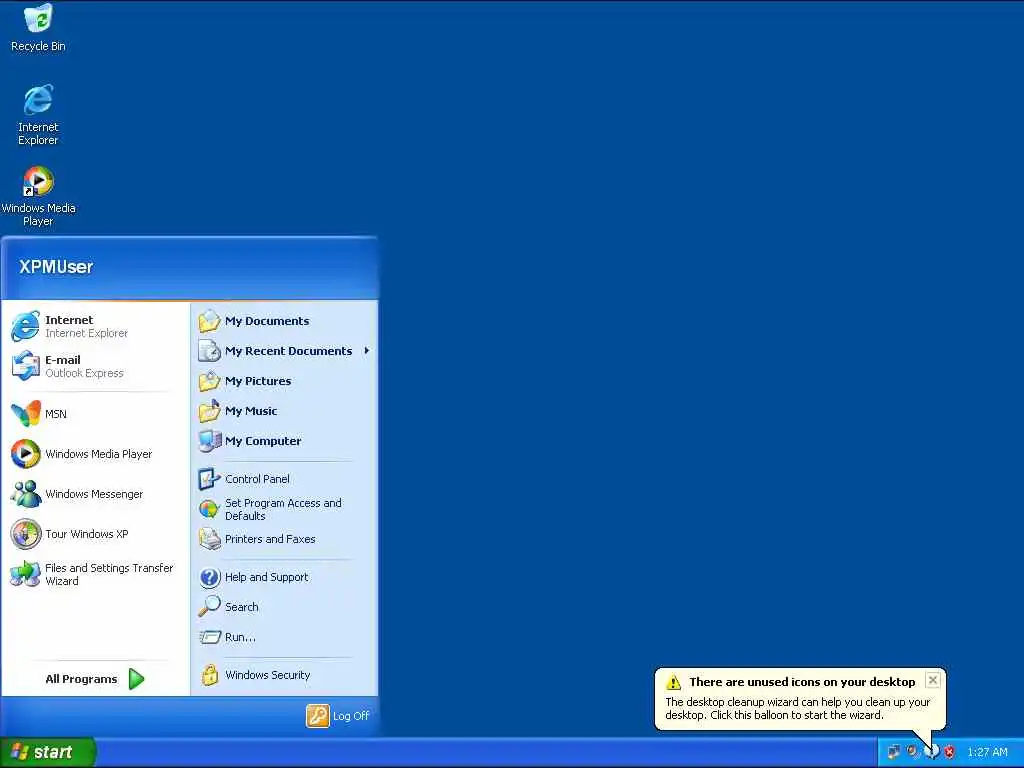Screen dimensions: 1024x768
Task: Open Help and Support
Action: click(x=284, y=577)
